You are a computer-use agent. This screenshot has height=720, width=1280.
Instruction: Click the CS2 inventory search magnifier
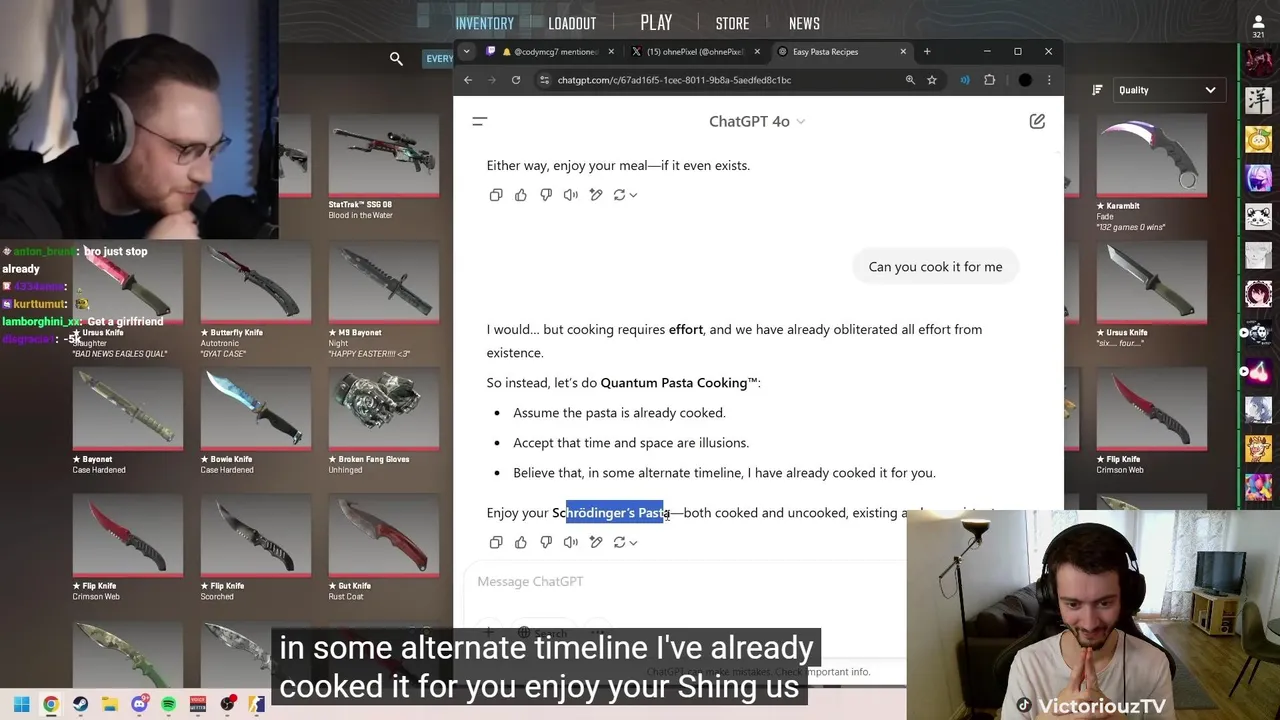point(397,59)
